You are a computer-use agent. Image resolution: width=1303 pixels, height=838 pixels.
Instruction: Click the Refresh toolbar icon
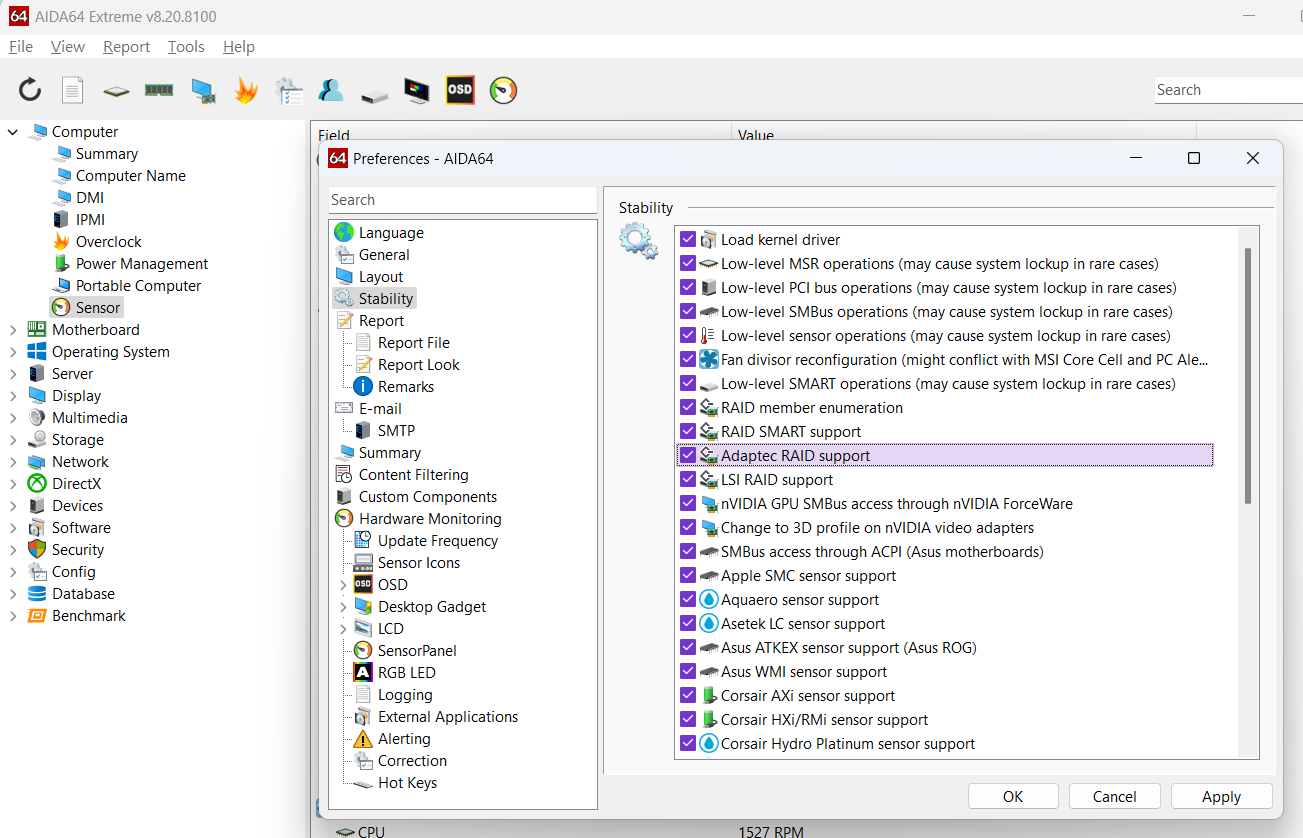(30, 91)
